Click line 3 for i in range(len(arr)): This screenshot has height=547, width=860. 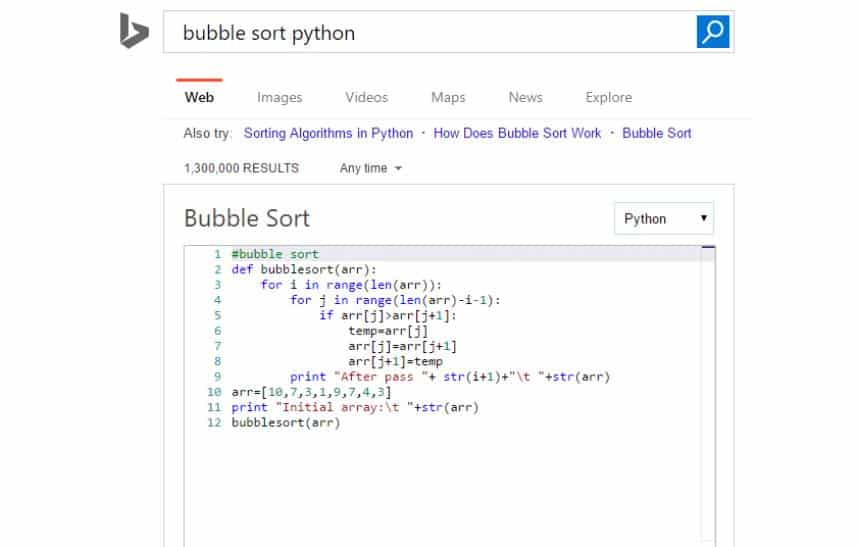point(351,285)
